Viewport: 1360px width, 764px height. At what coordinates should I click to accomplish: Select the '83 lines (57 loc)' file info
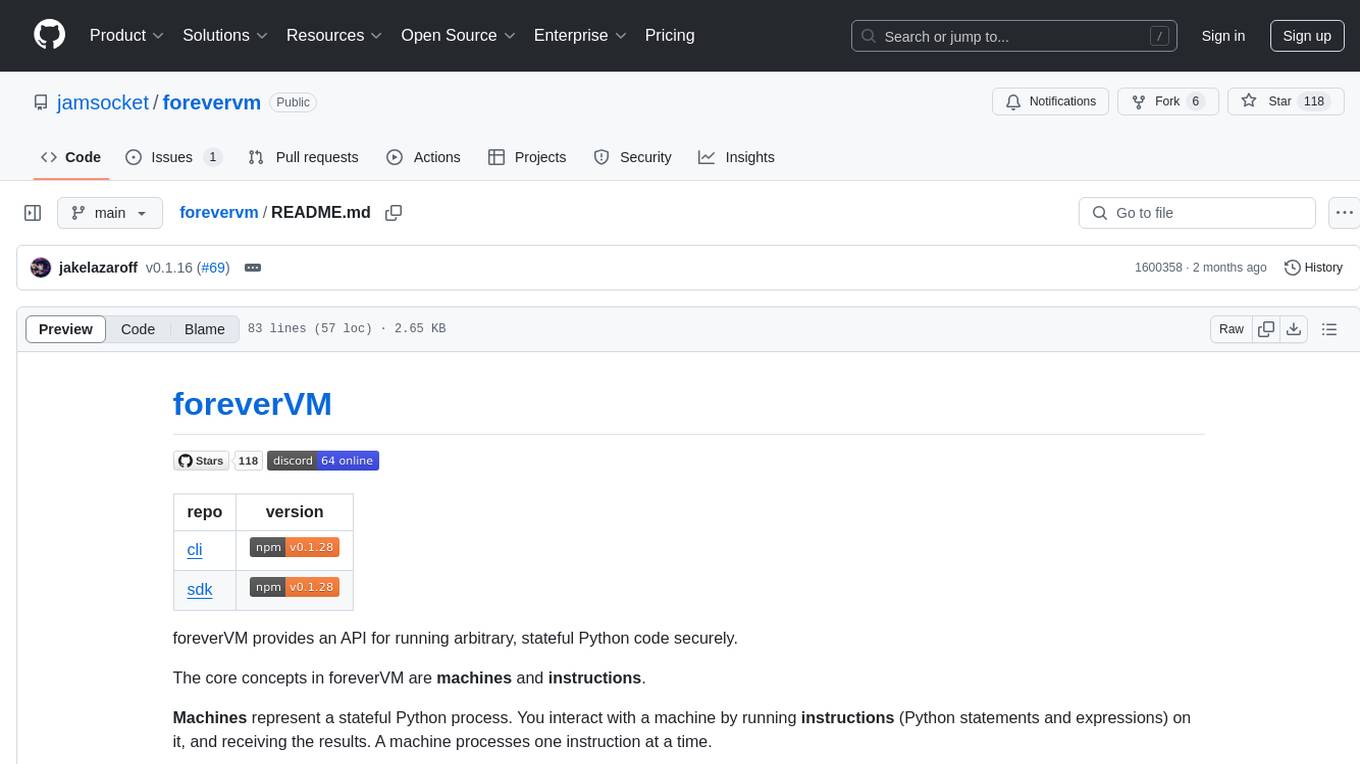click(309, 329)
